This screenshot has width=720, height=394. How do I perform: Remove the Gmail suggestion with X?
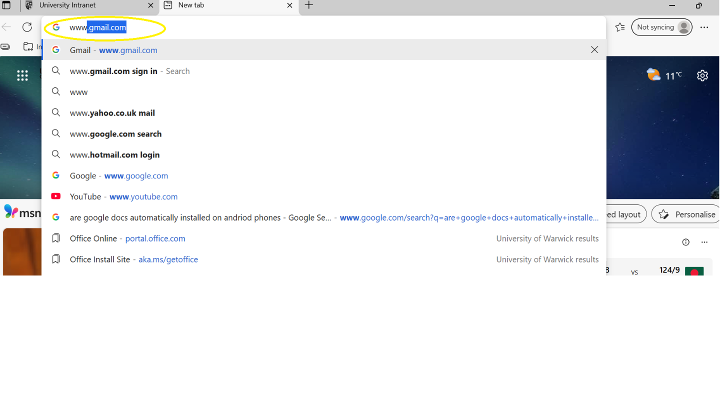tap(594, 50)
